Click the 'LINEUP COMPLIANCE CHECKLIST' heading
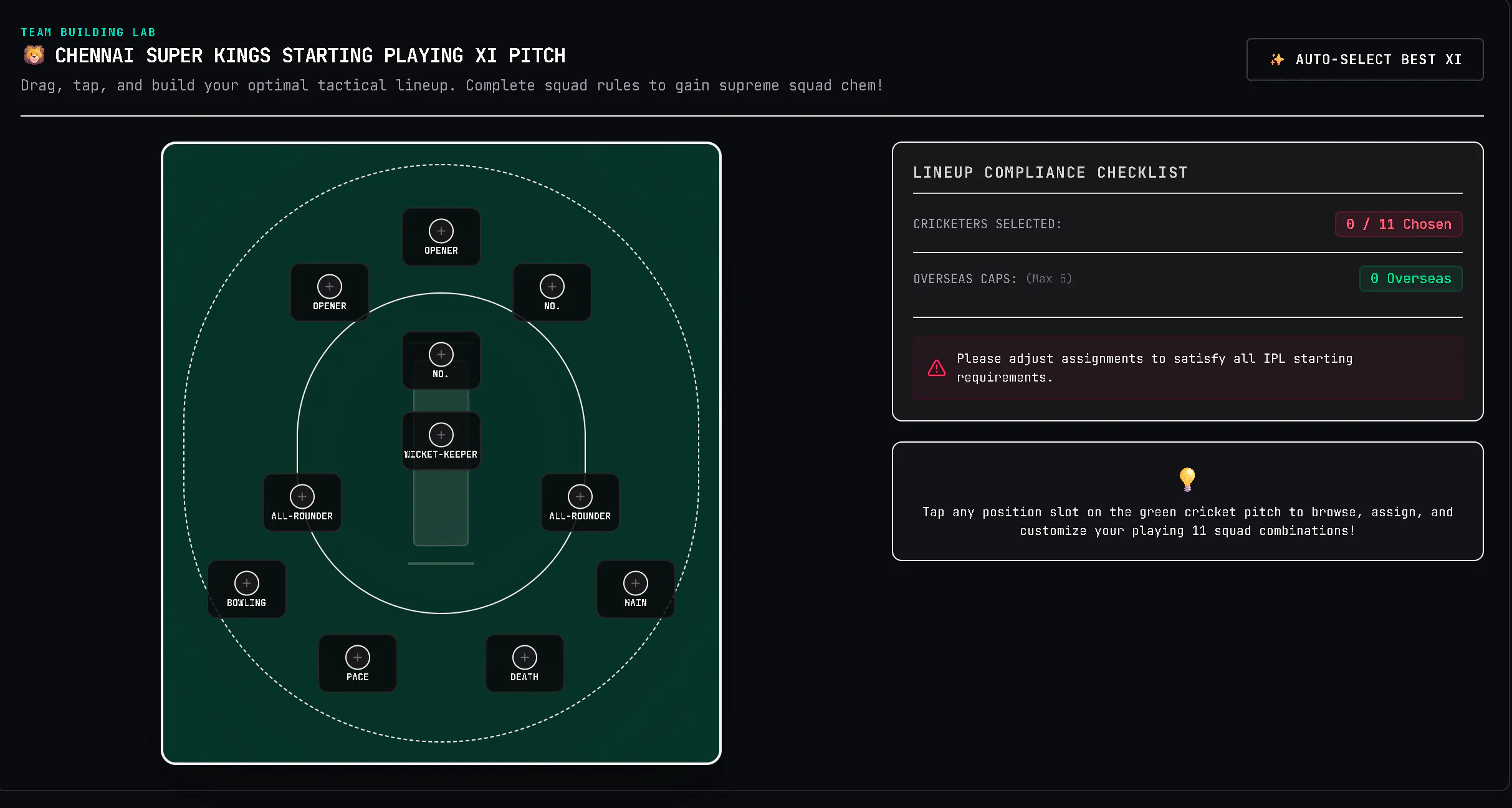The image size is (1512, 808). [1050, 173]
